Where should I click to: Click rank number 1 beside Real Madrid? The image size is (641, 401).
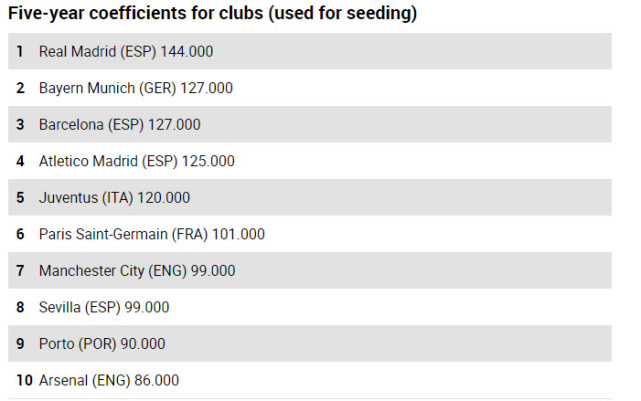(x=20, y=51)
